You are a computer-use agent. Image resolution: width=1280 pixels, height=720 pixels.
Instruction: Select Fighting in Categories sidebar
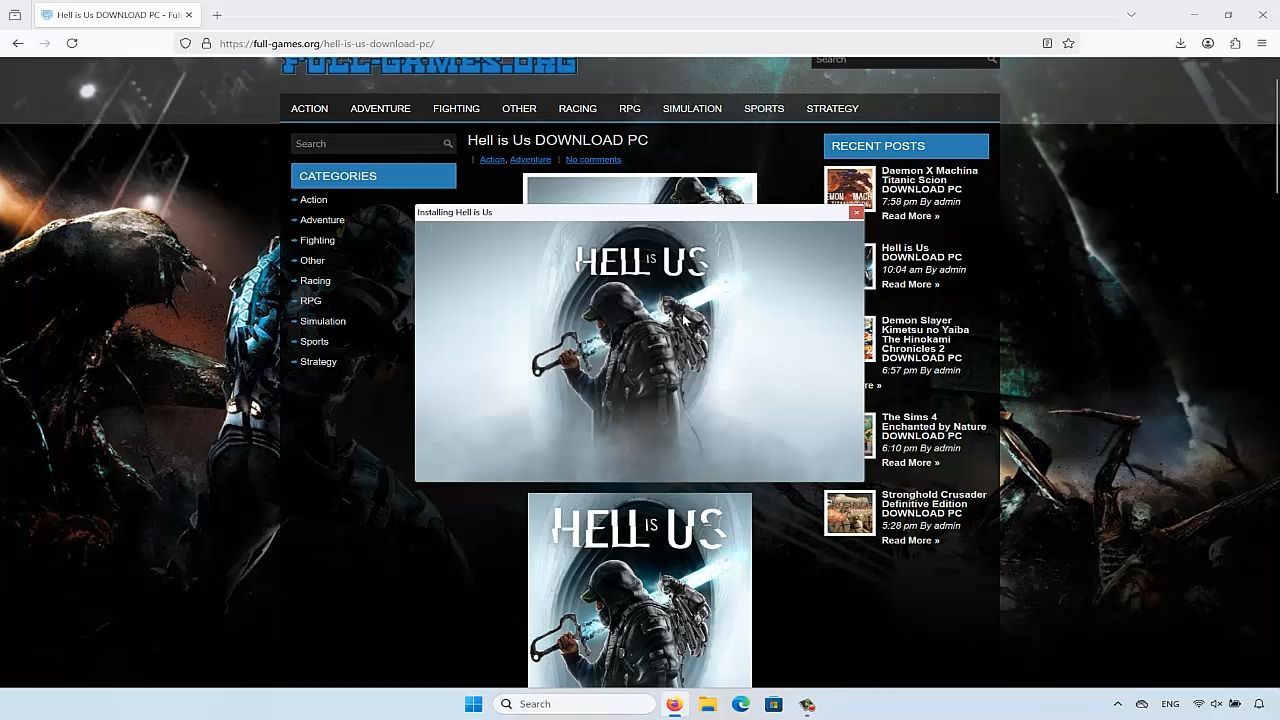(x=317, y=240)
